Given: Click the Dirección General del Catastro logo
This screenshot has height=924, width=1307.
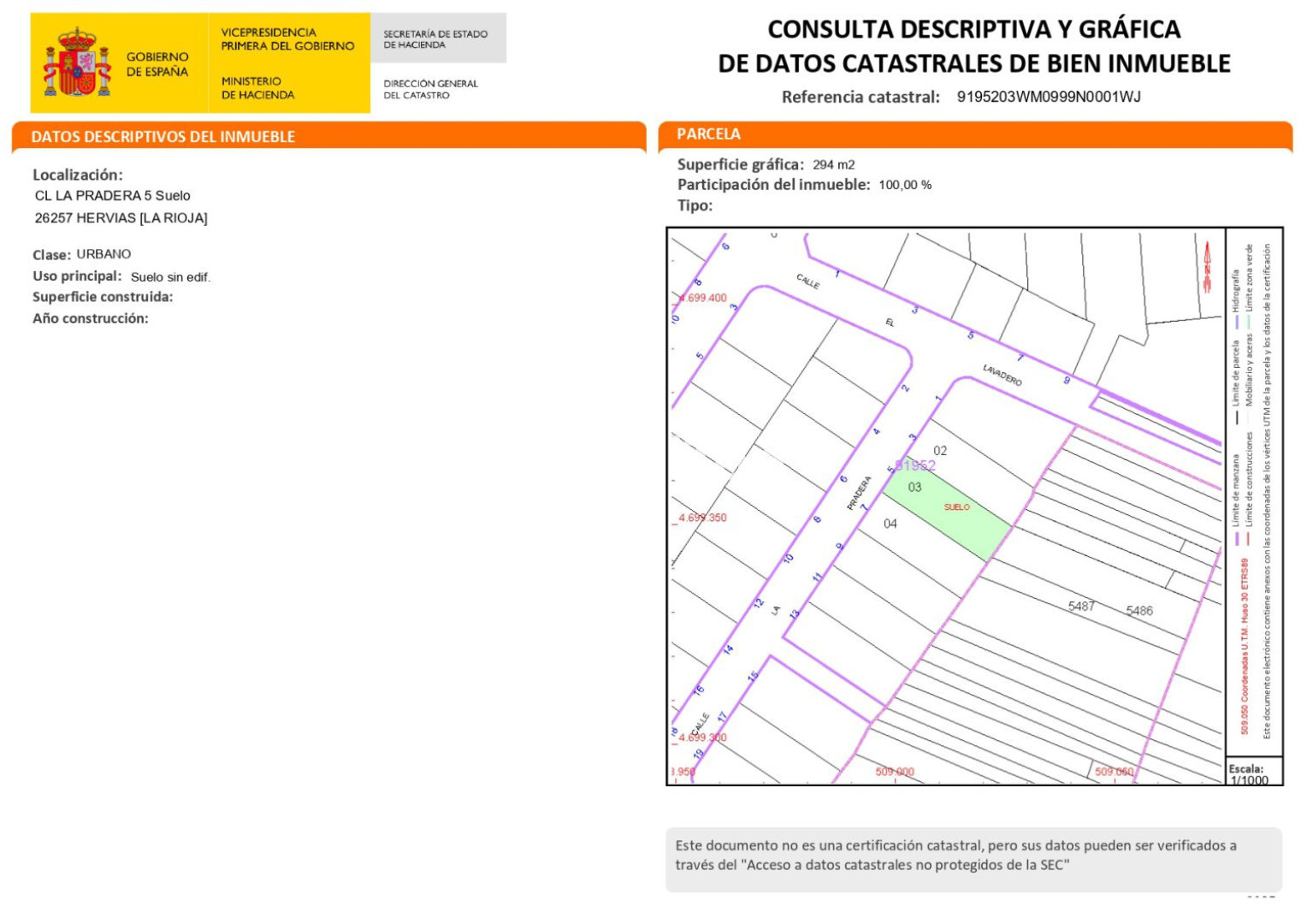Looking at the screenshot, I should pyautogui.click(x=430, y=89).
